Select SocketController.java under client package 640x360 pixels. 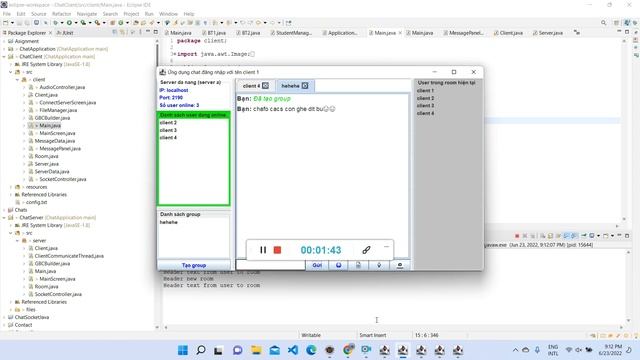(x=62, y=179)
